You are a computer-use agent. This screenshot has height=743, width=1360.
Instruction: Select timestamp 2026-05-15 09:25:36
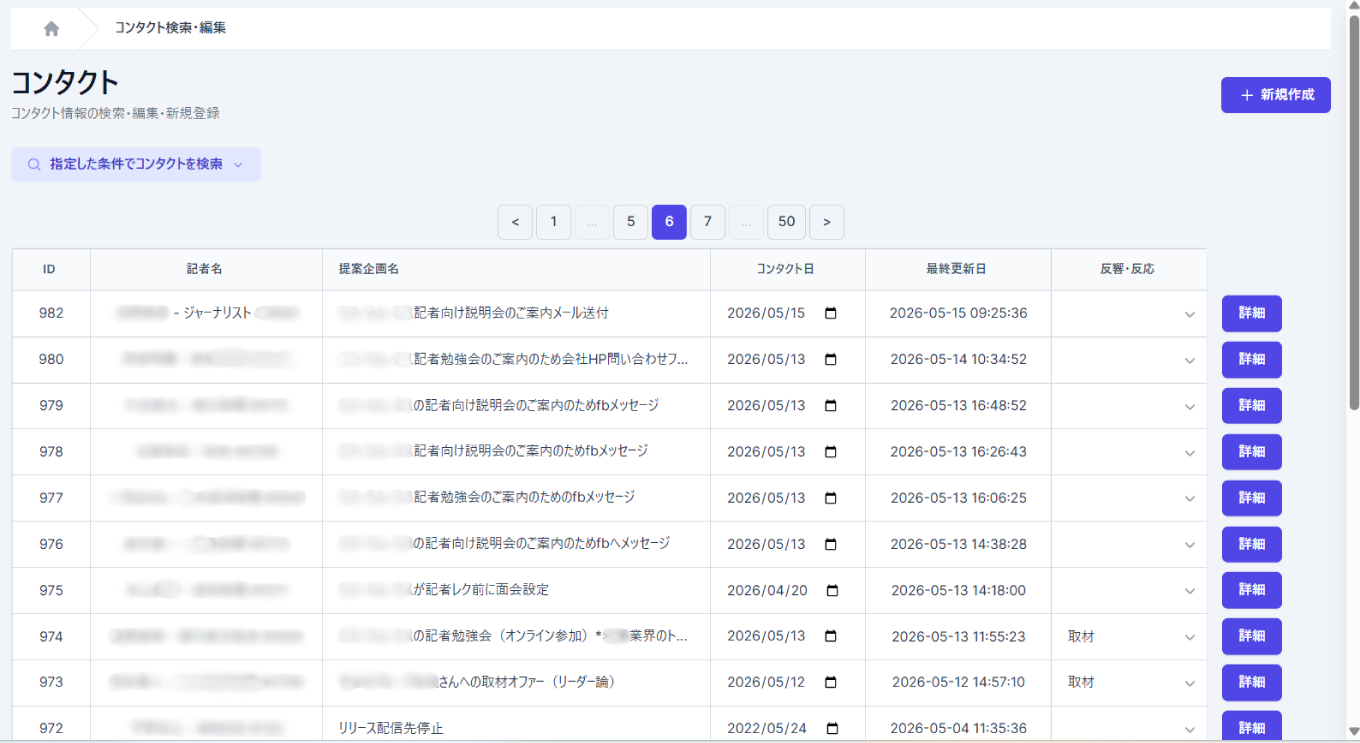coord(958,313)
